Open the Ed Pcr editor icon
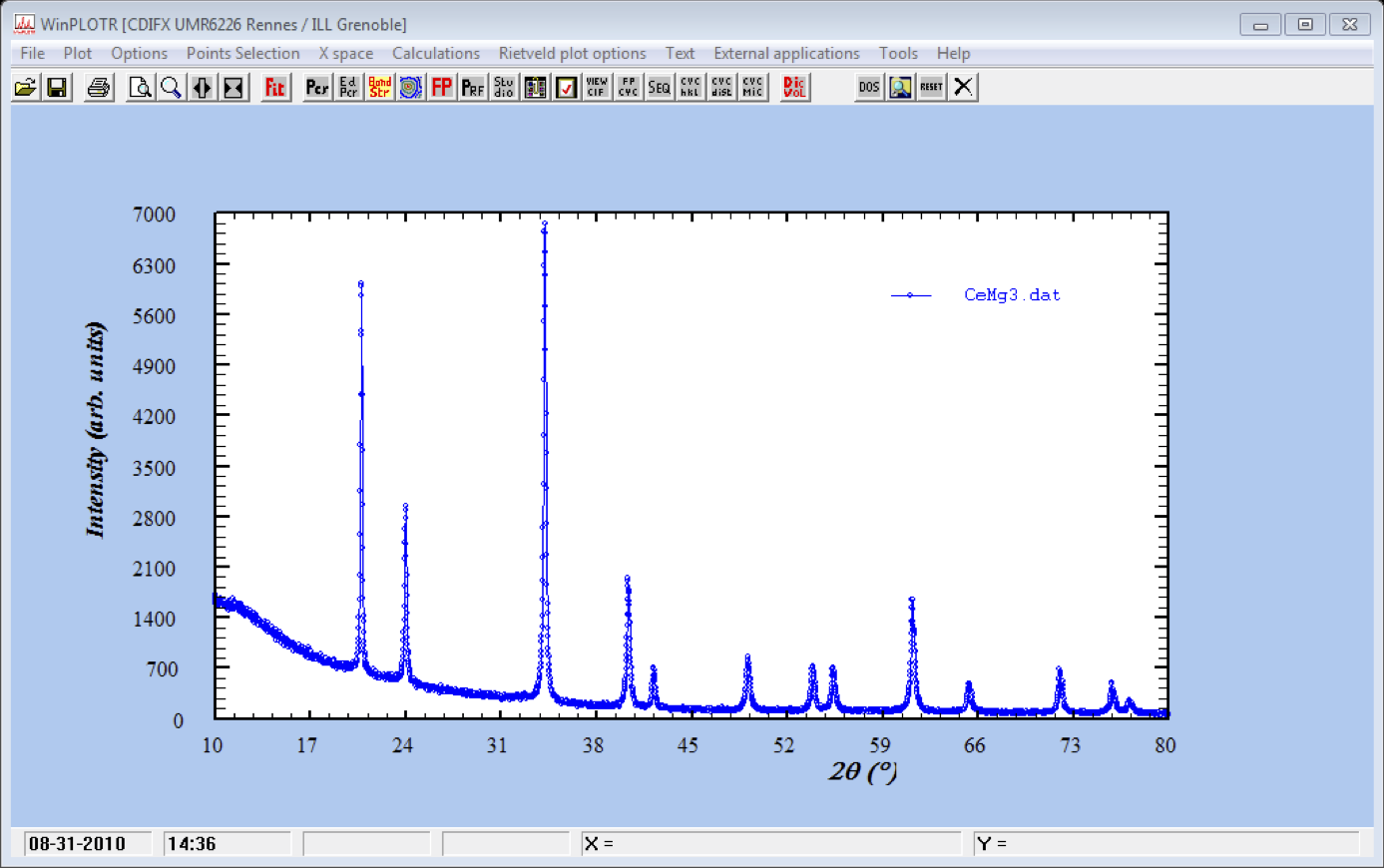This screenshot has width=1384, height=868. pyautogui.click(x=348, y=88)
